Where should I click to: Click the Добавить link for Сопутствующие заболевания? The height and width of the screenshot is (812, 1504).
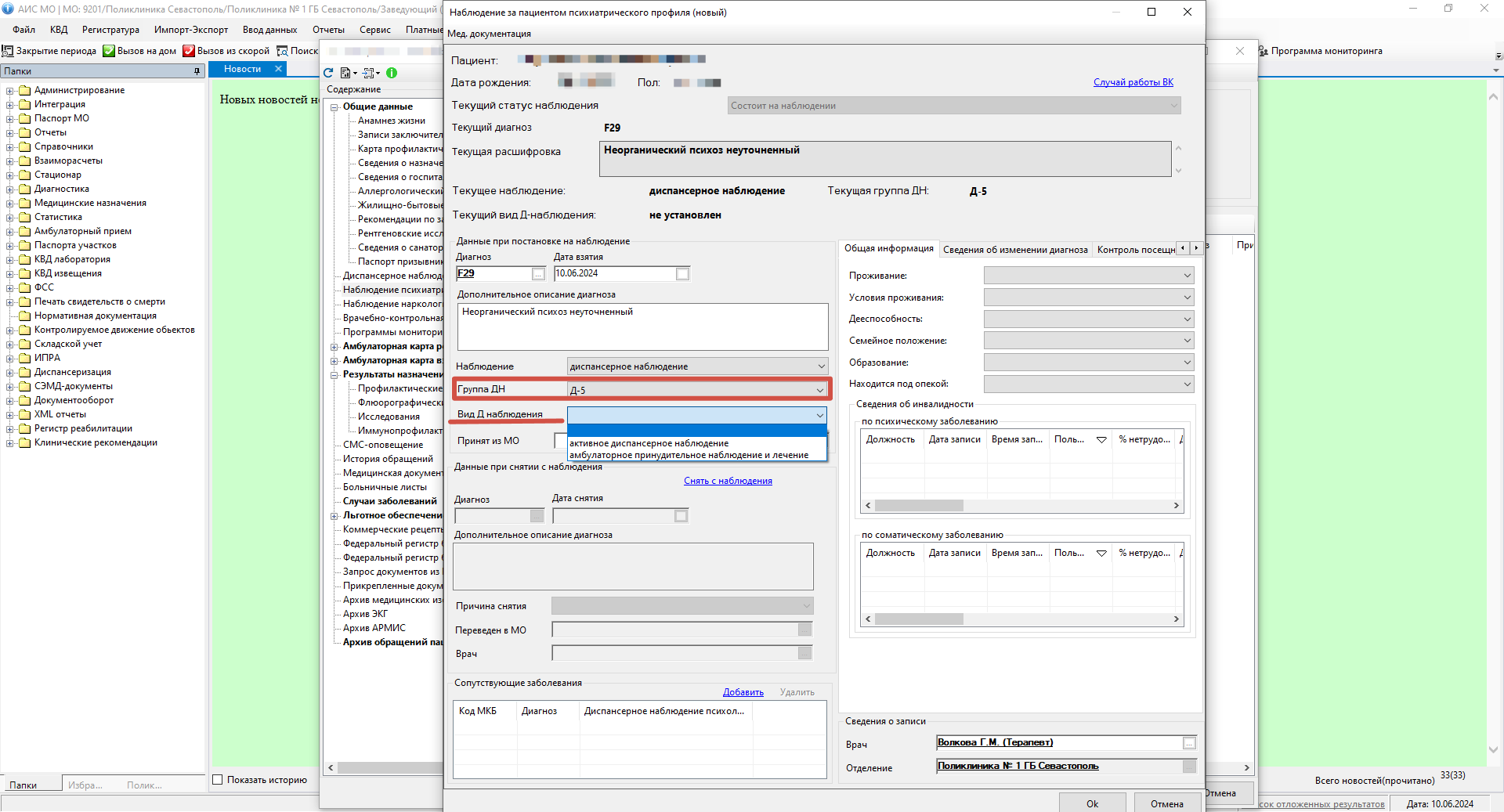click(743, 692)
